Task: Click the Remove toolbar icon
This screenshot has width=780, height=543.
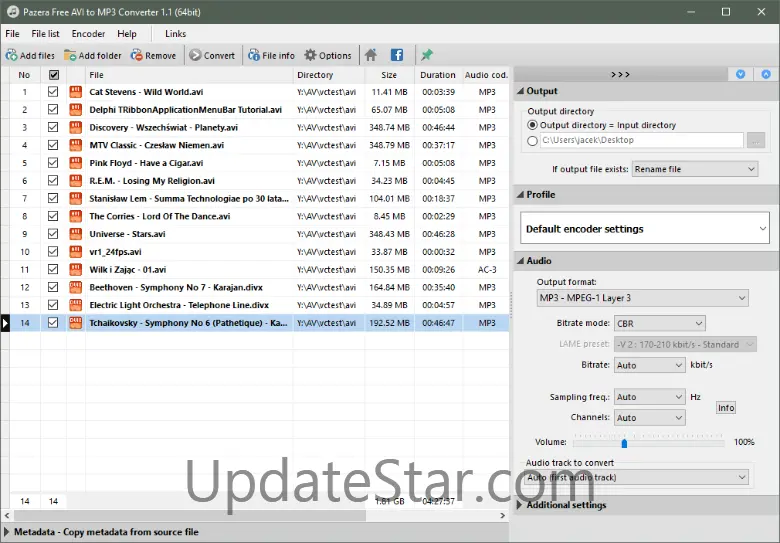Action: tap(136, 55)
